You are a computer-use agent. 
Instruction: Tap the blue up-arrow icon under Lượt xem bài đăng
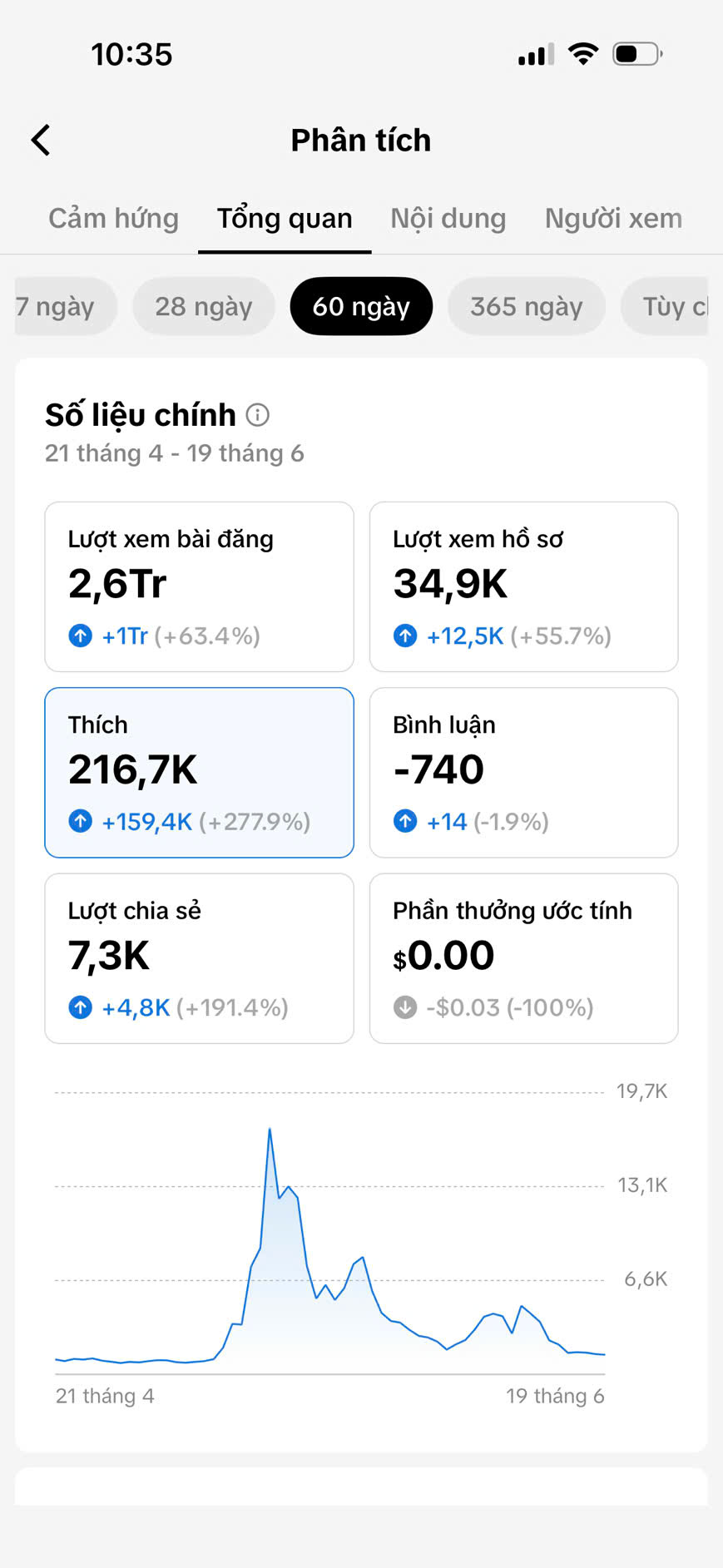(x=80, y=636)
